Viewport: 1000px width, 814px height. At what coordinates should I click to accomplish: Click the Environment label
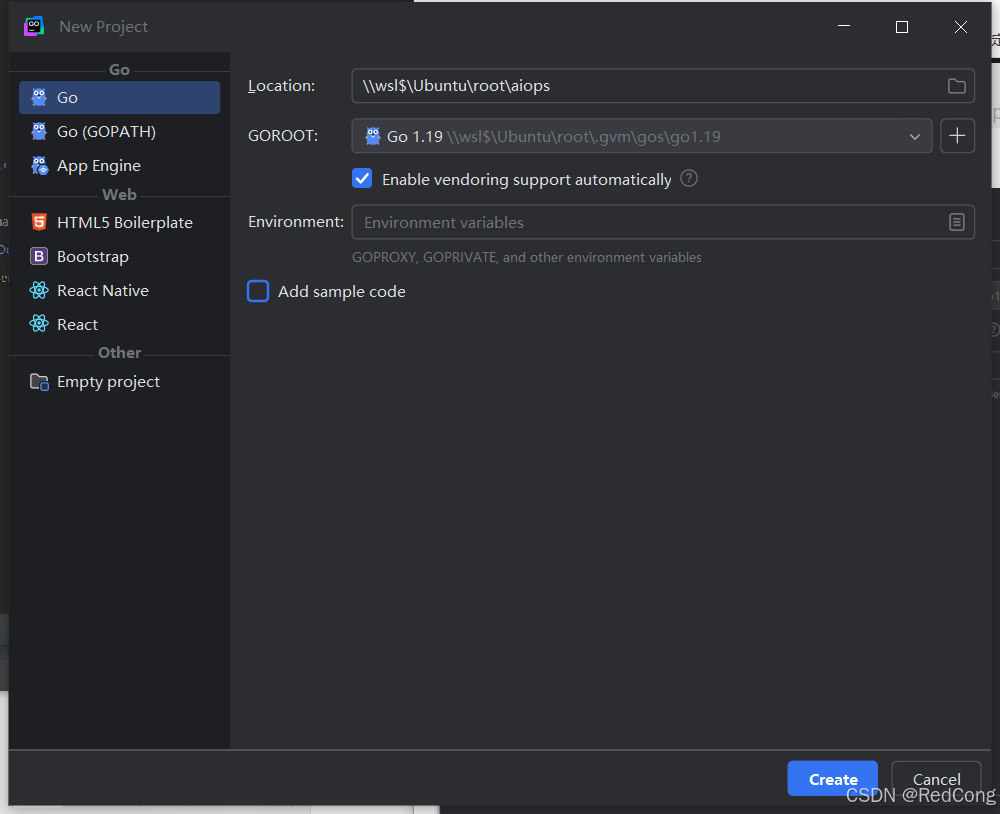point(296,221)
